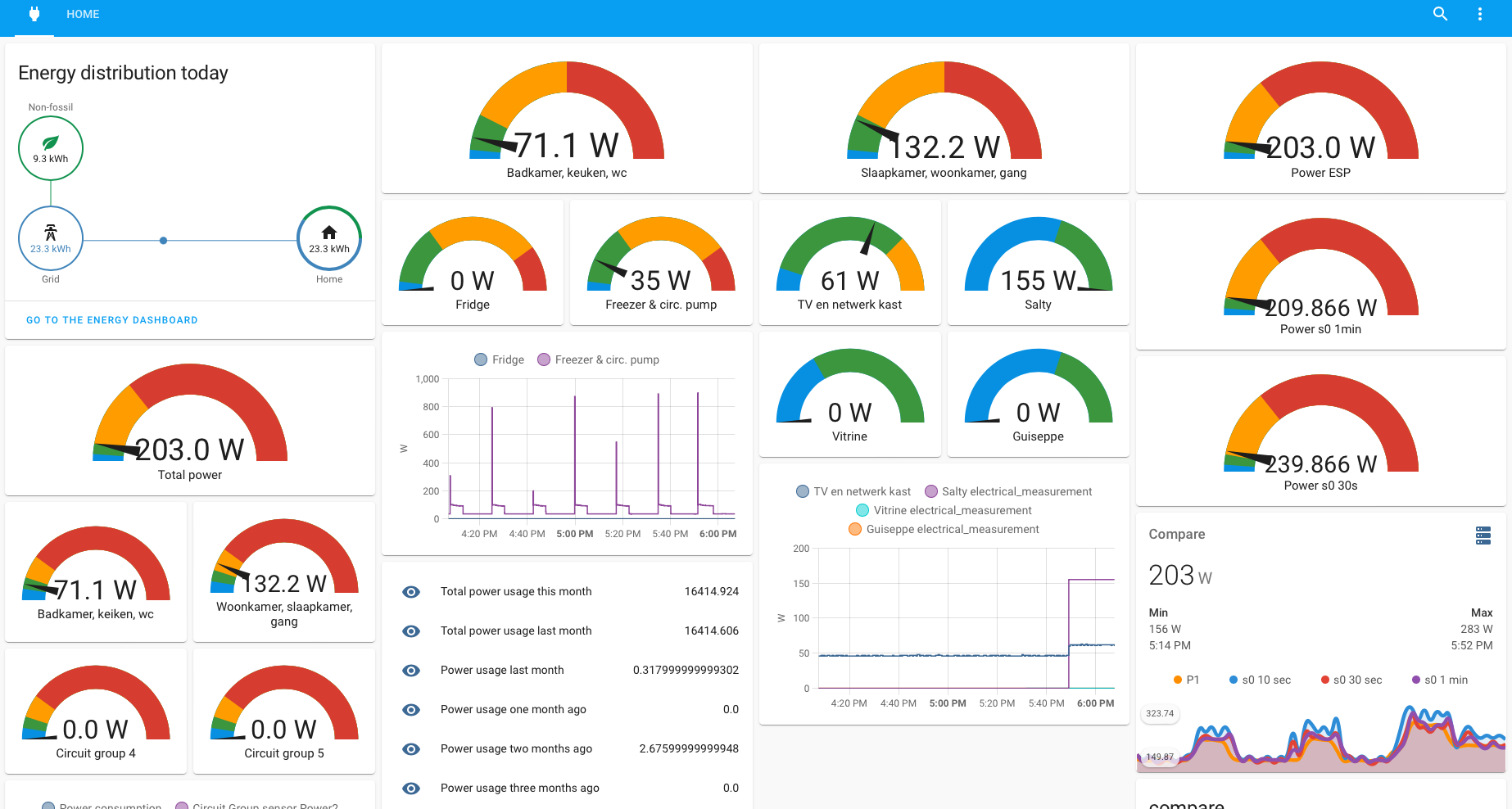Switch to the HOME tab
Viewport: 1512px width, 809px height.
pos(83,14)
